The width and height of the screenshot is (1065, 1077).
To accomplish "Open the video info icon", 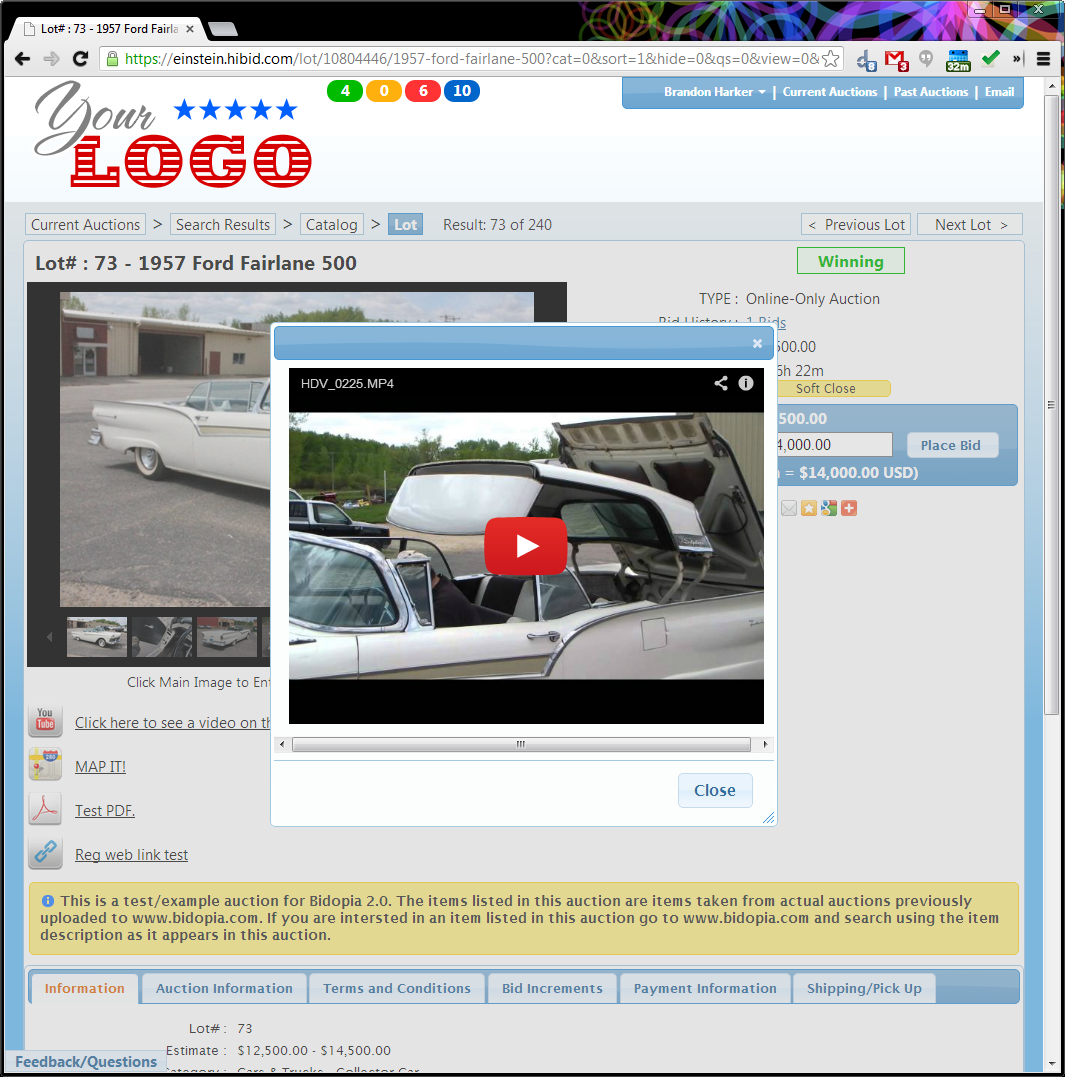I will pyautogui.click(x=746, y=383).
